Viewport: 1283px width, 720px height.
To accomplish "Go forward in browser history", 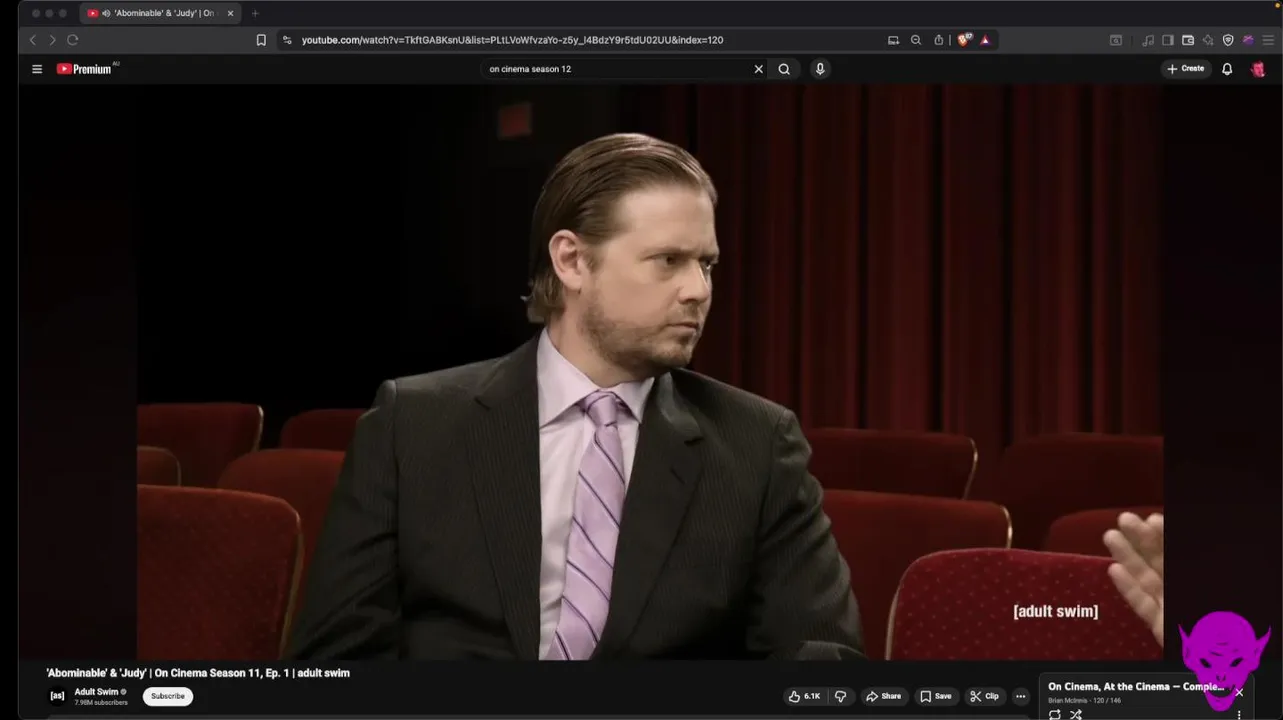I will (x=52, y=40).
